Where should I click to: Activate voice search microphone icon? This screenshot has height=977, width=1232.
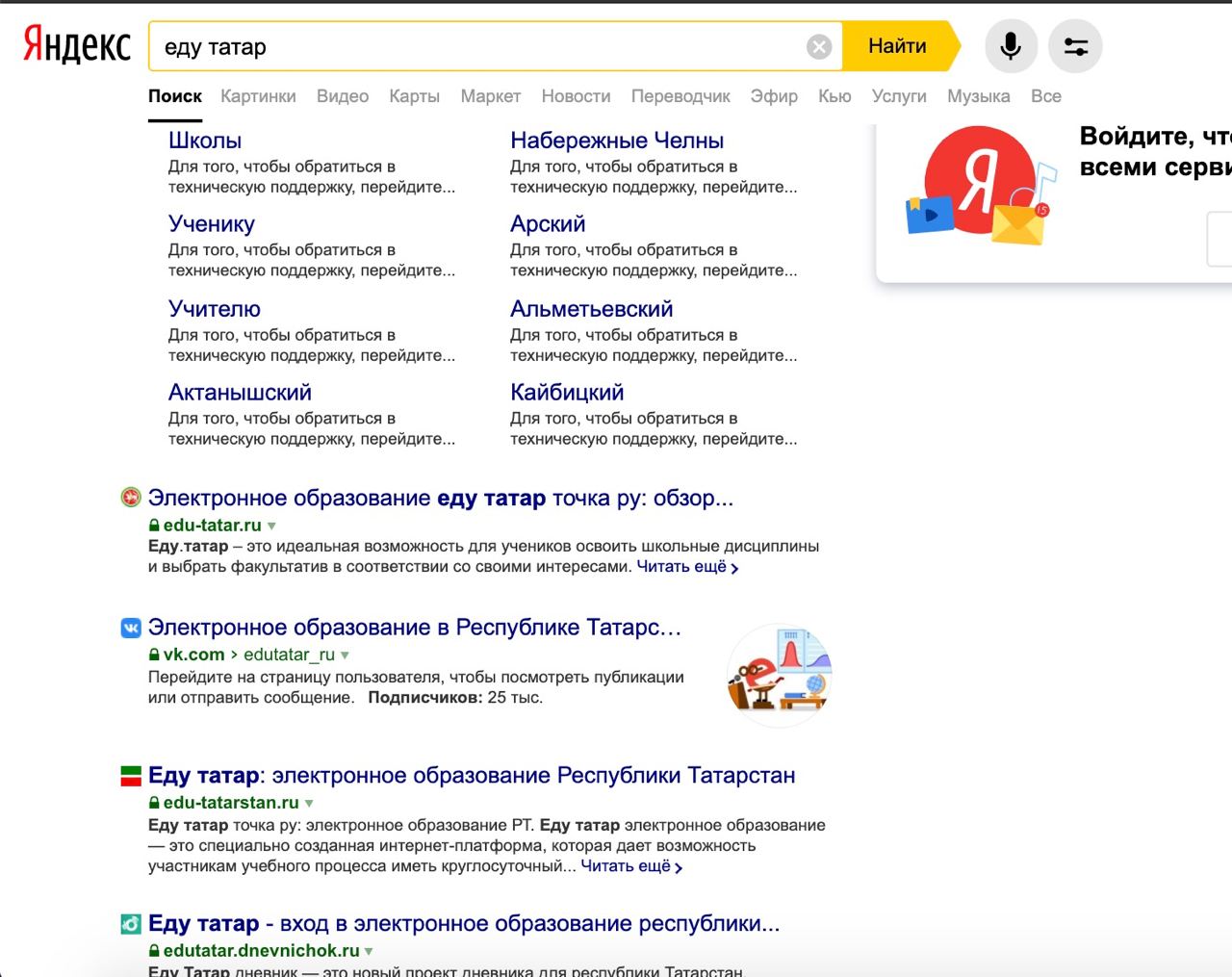1011,46
